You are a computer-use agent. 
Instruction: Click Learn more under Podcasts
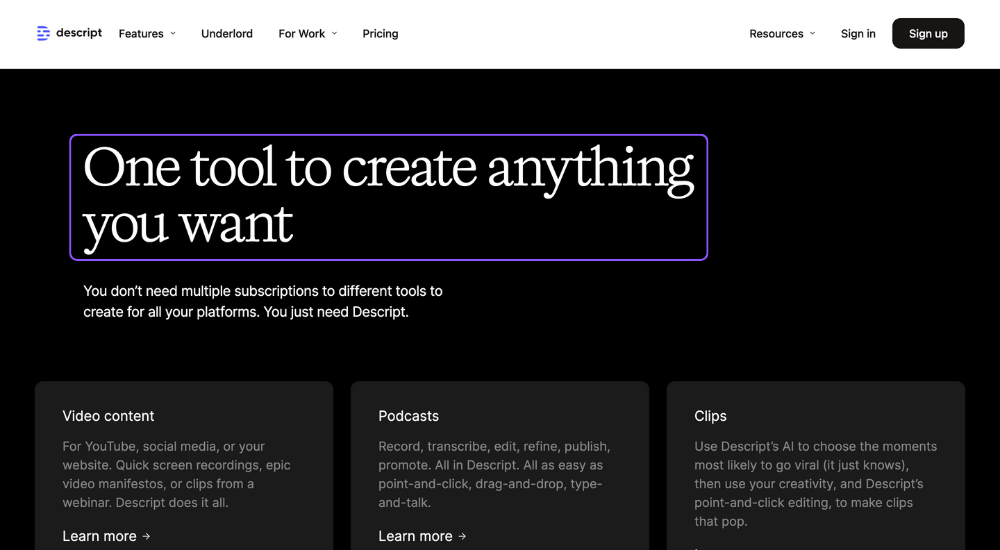click(x=422, y=536)
